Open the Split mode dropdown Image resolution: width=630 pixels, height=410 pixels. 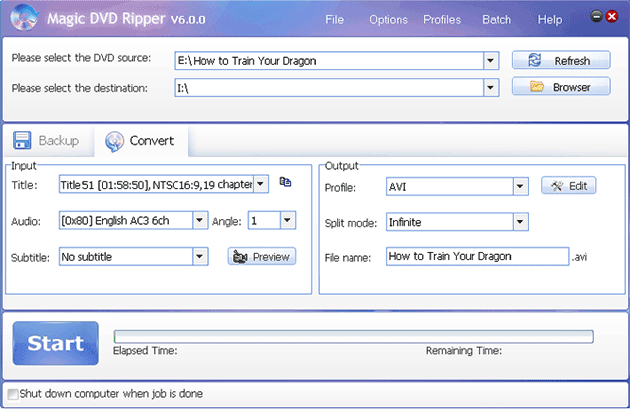pos(520,221)
